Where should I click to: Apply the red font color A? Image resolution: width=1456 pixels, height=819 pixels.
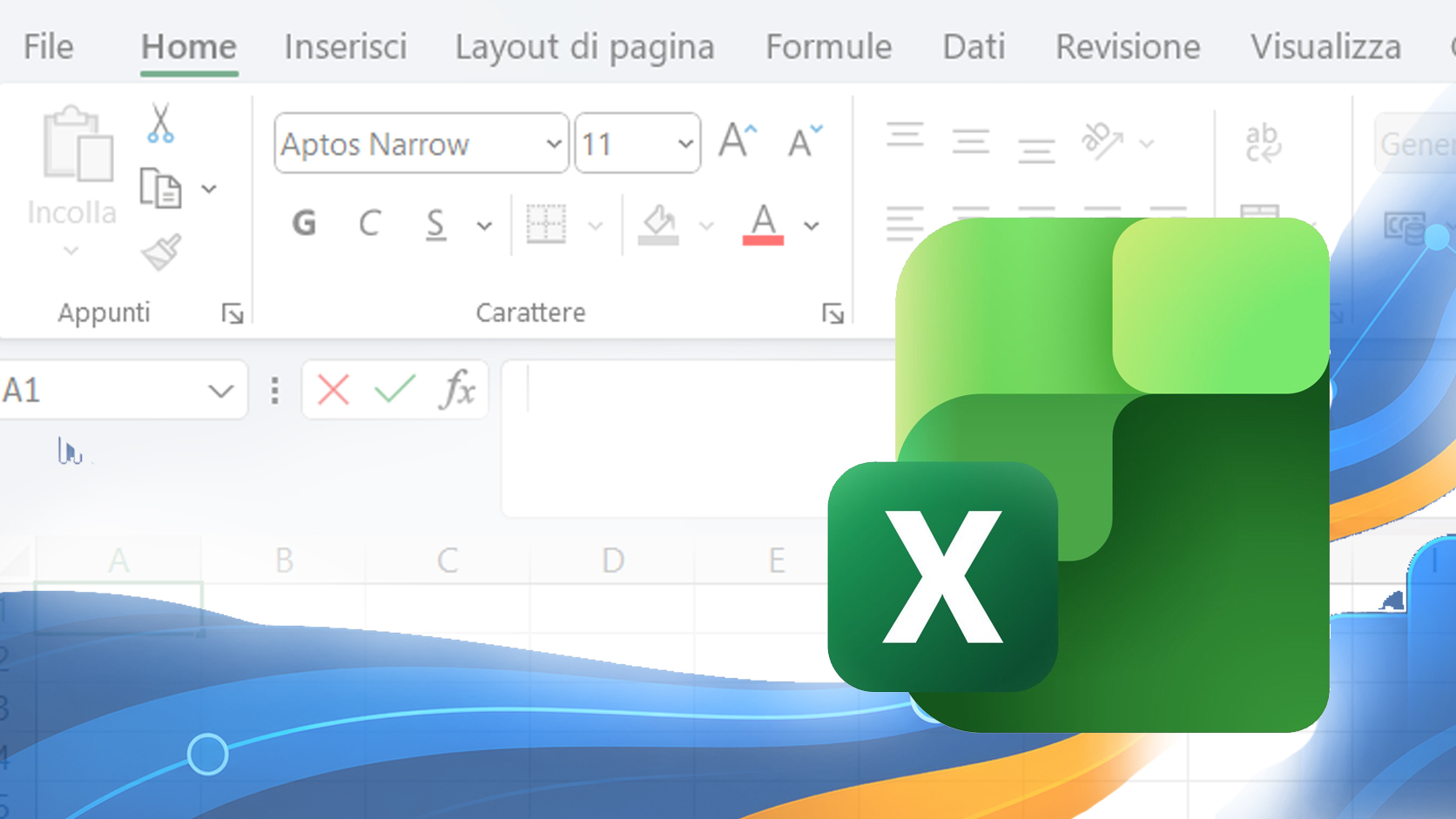coord(763,225)
